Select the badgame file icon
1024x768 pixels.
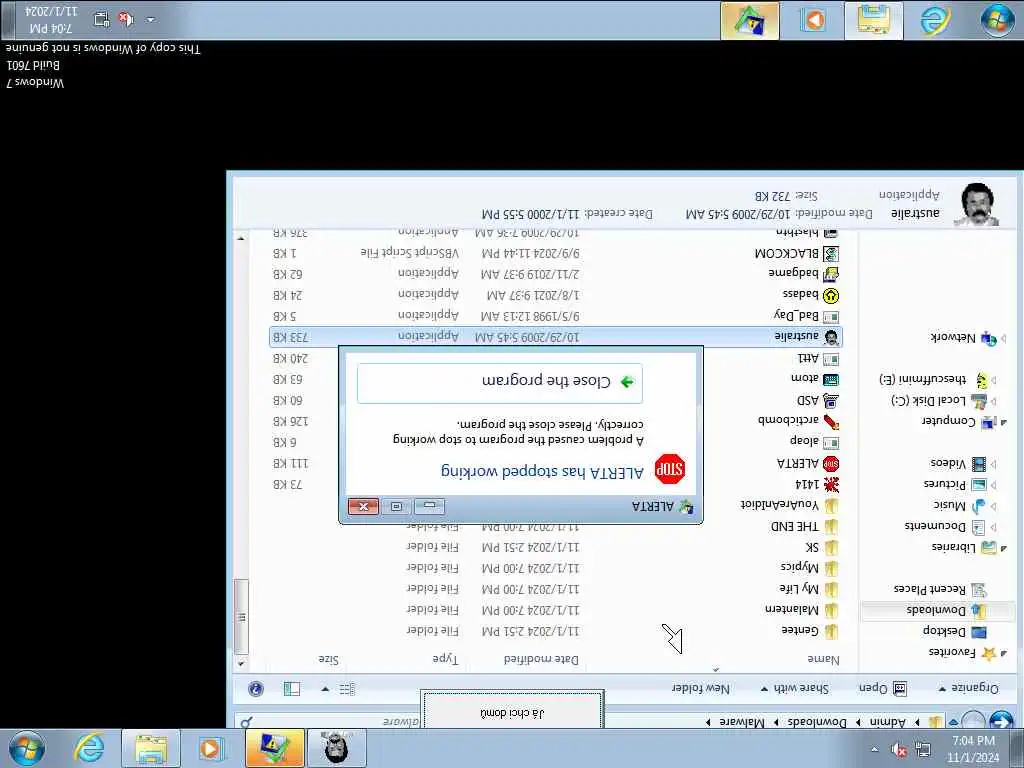pyautogui.click(x=831, y=274)
